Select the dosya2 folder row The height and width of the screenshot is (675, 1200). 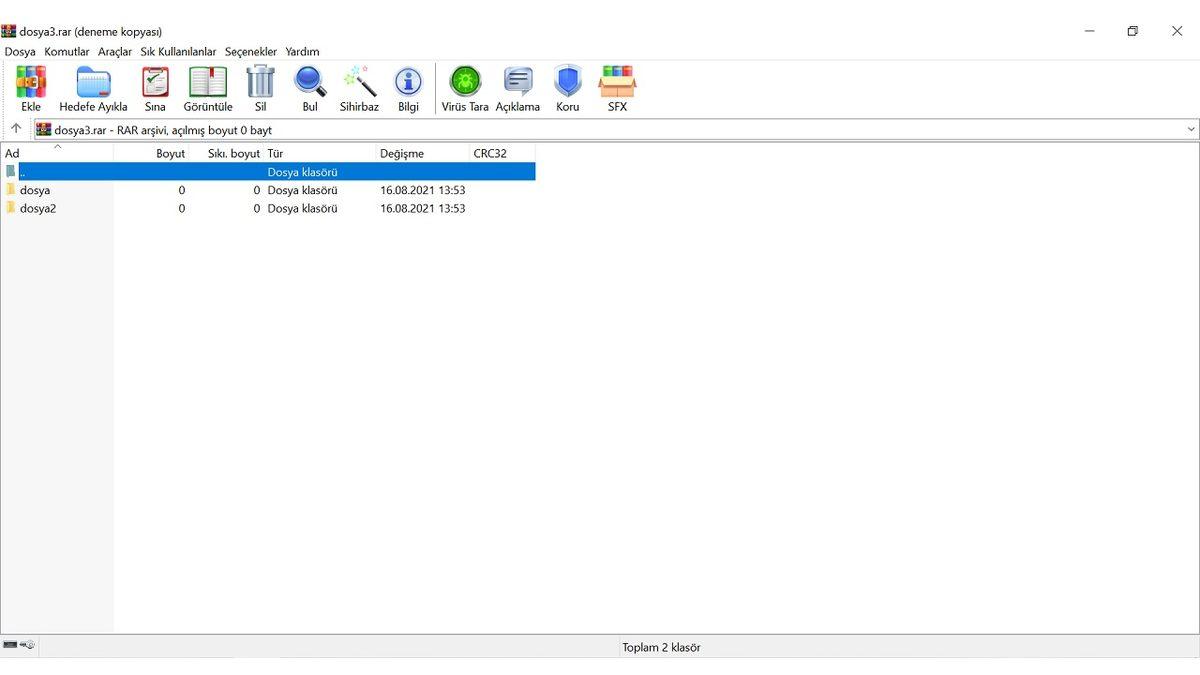(x=38, y=209)
